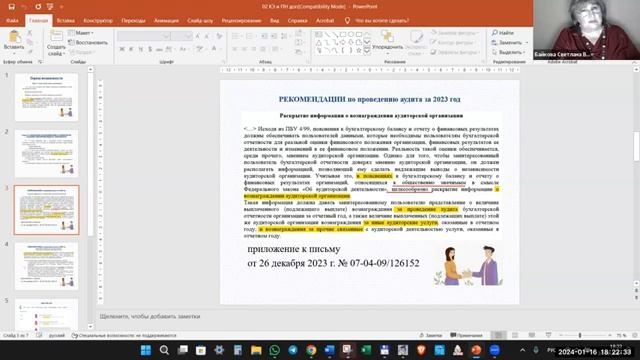The width and height of the screenshot is (640, 360).
Task: Open the File (Файл) tab
Action: [12, 20]
